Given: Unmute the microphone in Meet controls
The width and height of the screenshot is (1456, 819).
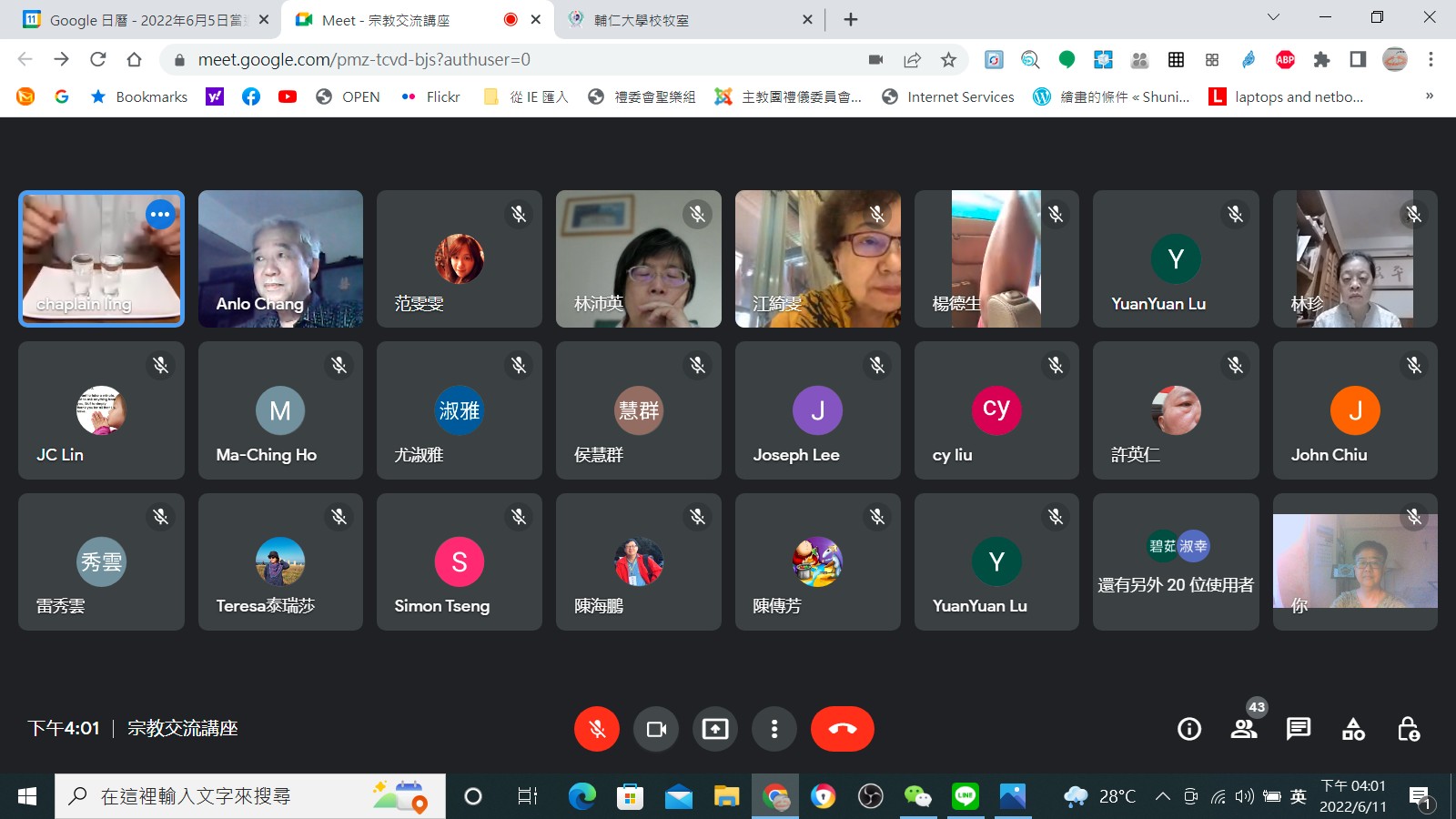Looking at the screenshot, I should [x=597, y=729].
